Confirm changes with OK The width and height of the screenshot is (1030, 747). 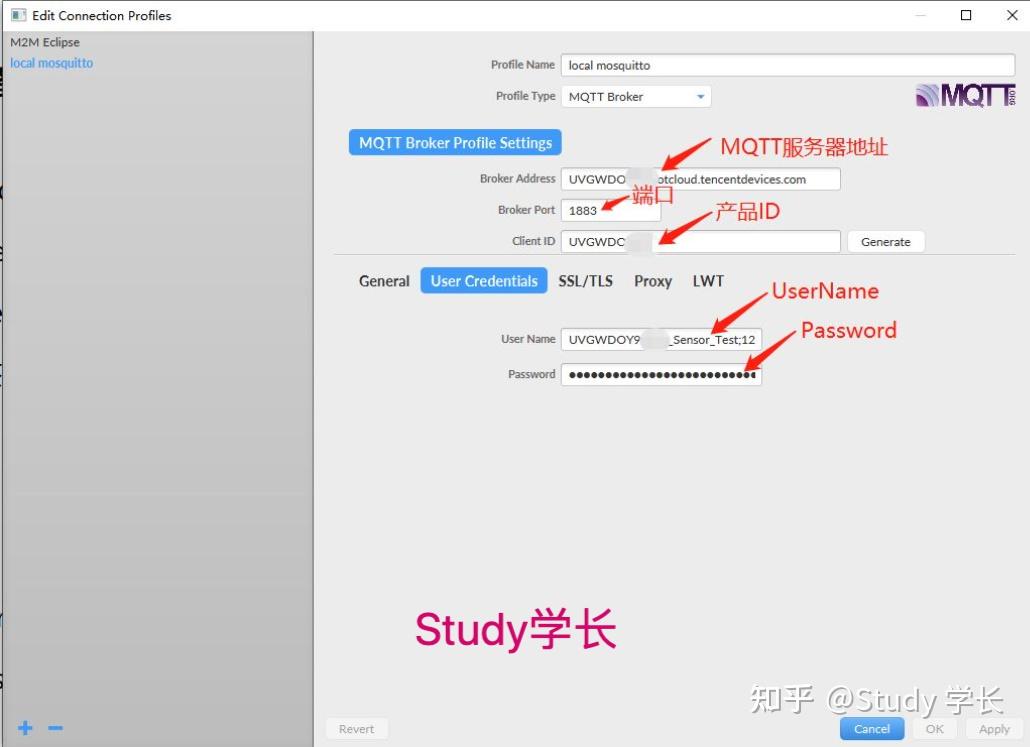pos(937,729)
